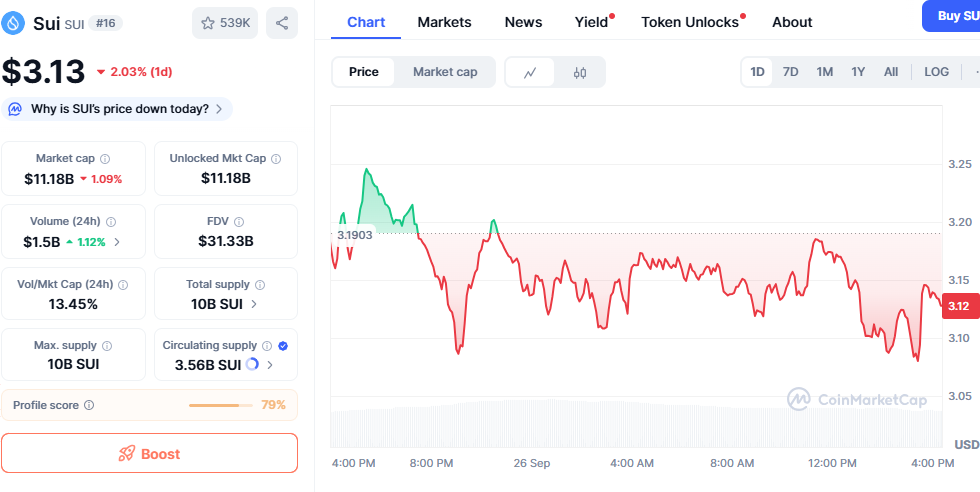Image resolution: width=980 pixels, height=492 pixels.
Task: Click the Circulating supply verified badge
Action: [x=283, y=345]
